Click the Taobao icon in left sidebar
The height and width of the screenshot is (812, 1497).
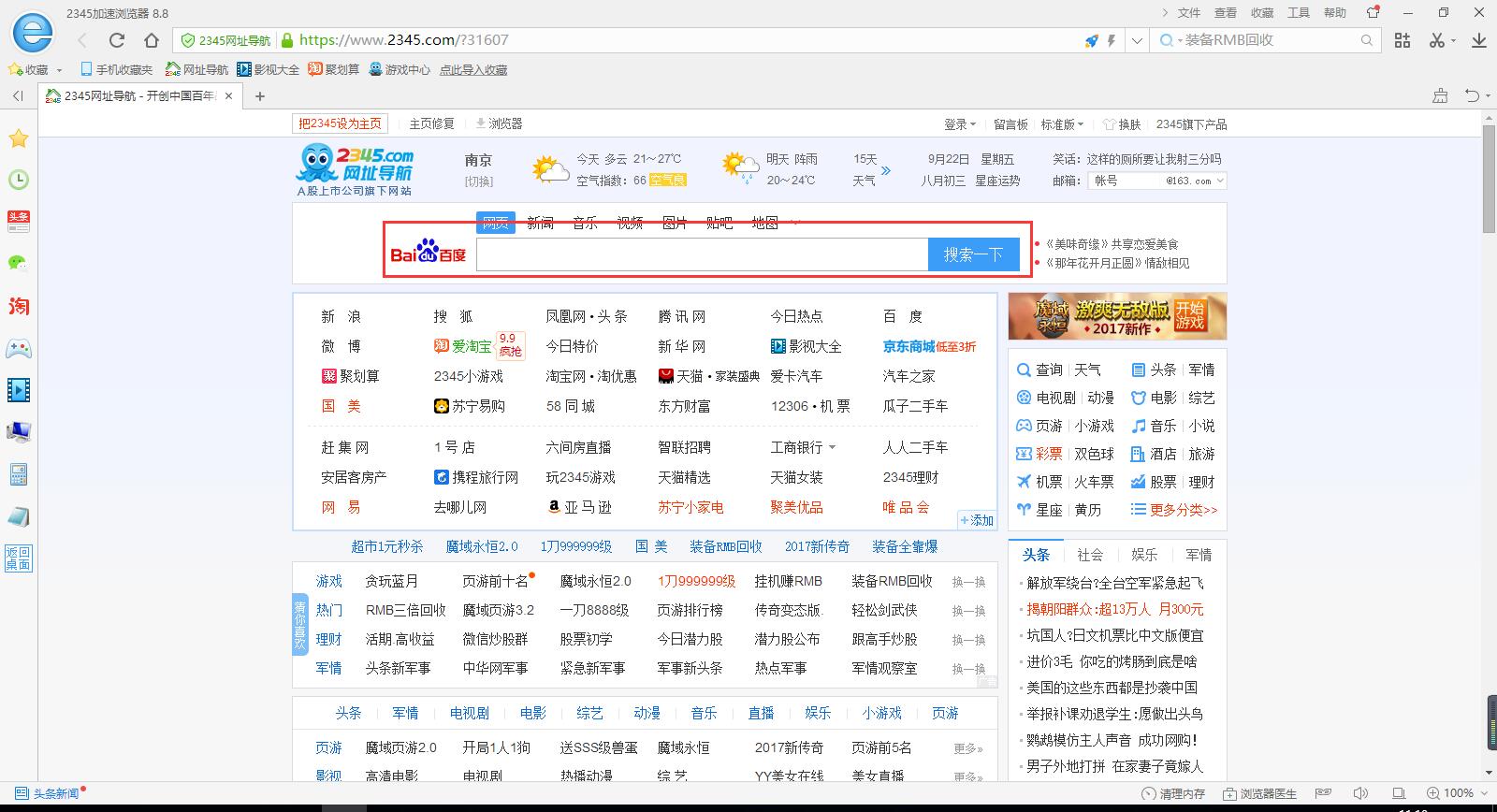pos(18,306)
